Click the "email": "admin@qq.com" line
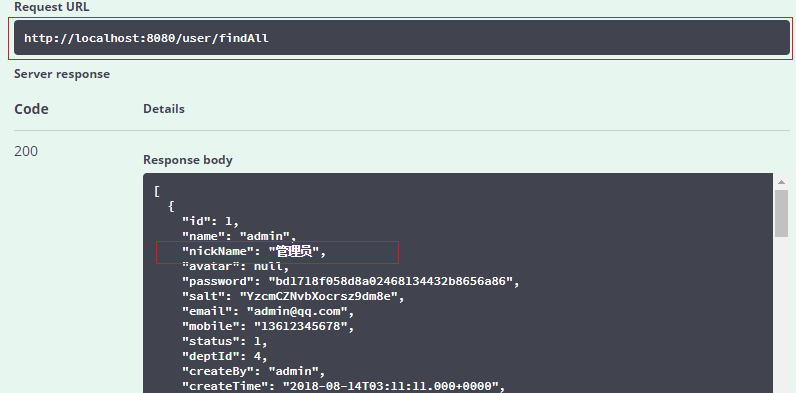Screen dimensions: 796x393 coord(268,311)
